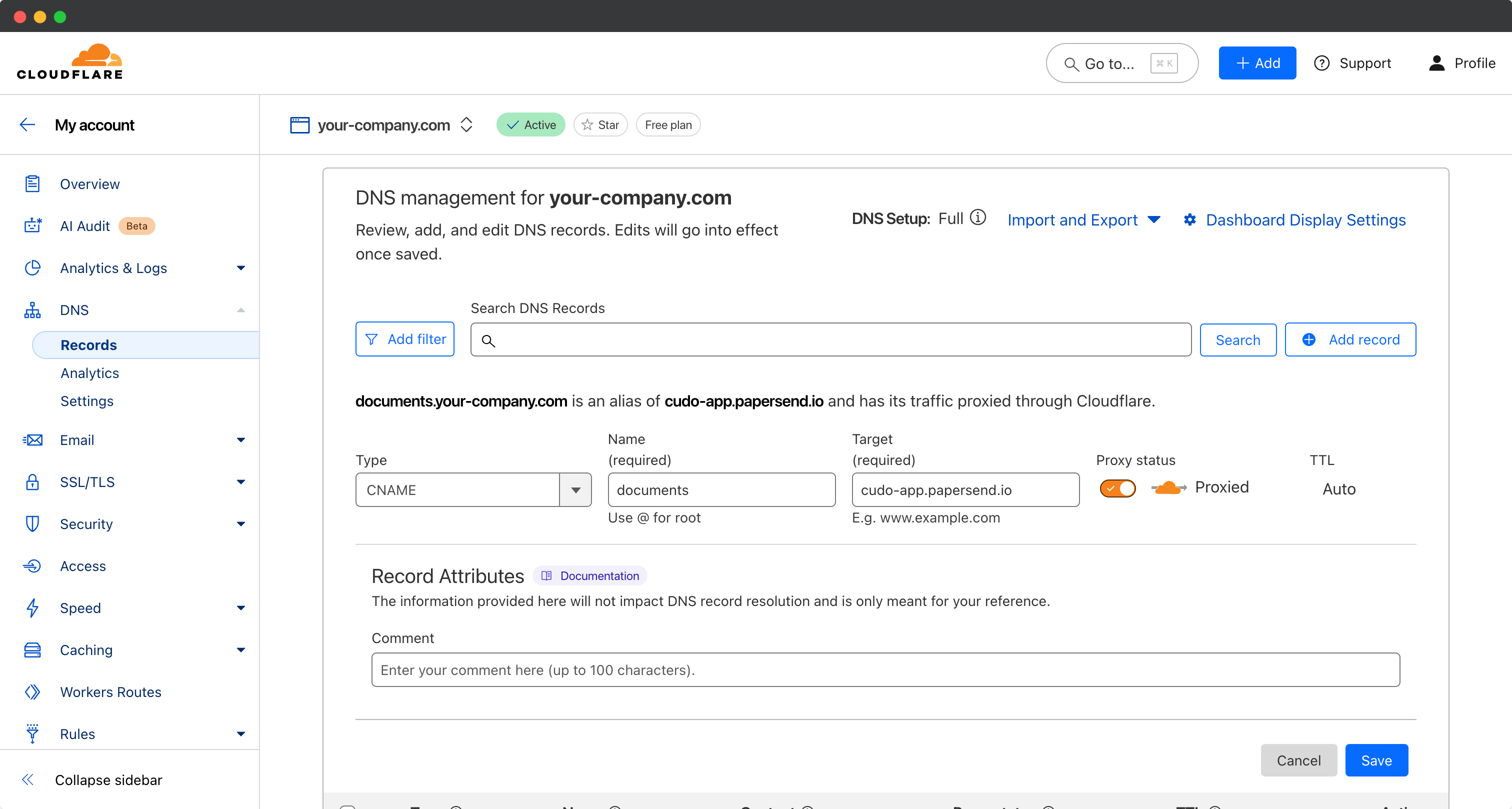This screenshot has width=1512, height=809.
Task: Save the documents CNAME record
Action: [1376, 760]
